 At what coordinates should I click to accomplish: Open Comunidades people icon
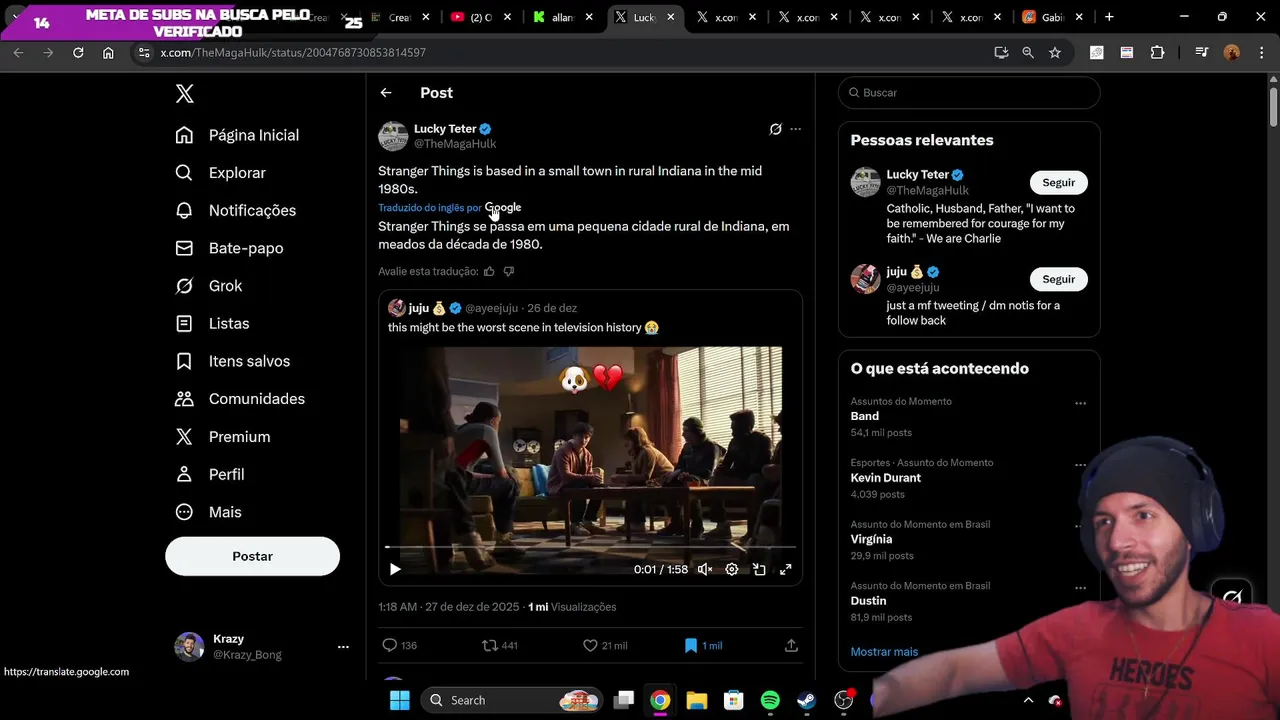[184, 399]
